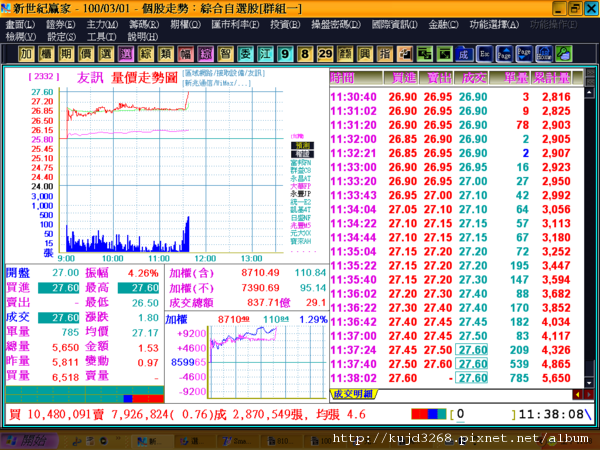600x450 pixels.
Task: Open the 寶來AH warrant link
Action: click(301, 241)
